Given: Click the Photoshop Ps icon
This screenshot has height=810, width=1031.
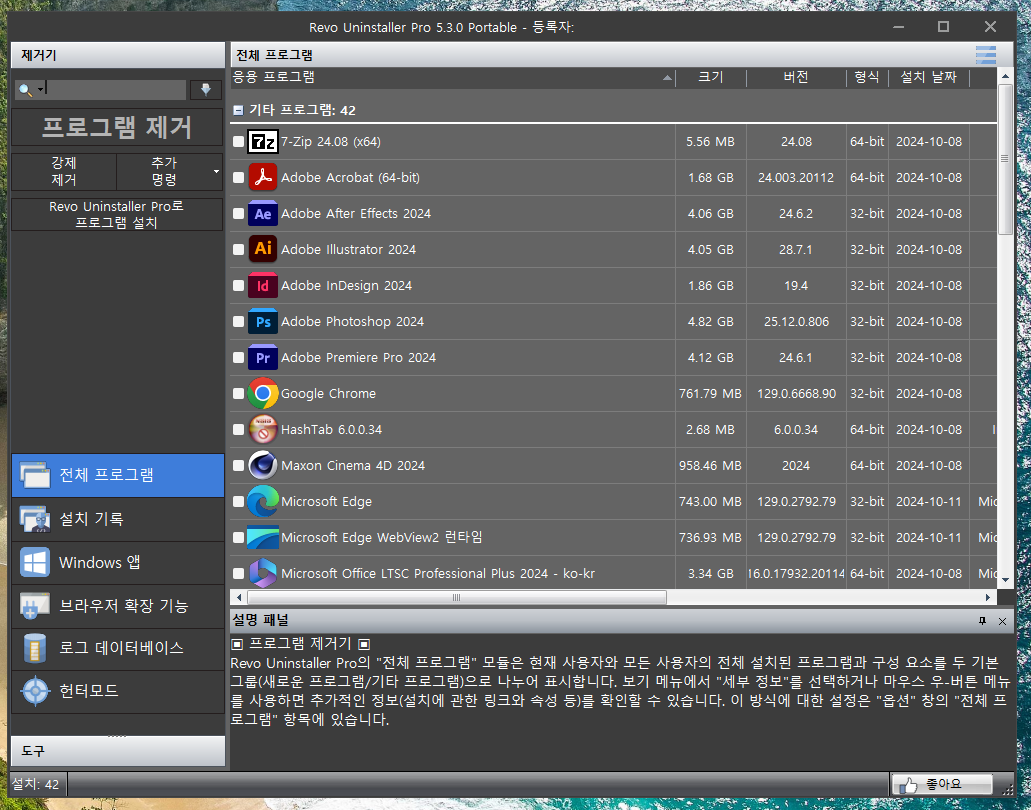Looking at the screenshot, I should pos(262,322).
